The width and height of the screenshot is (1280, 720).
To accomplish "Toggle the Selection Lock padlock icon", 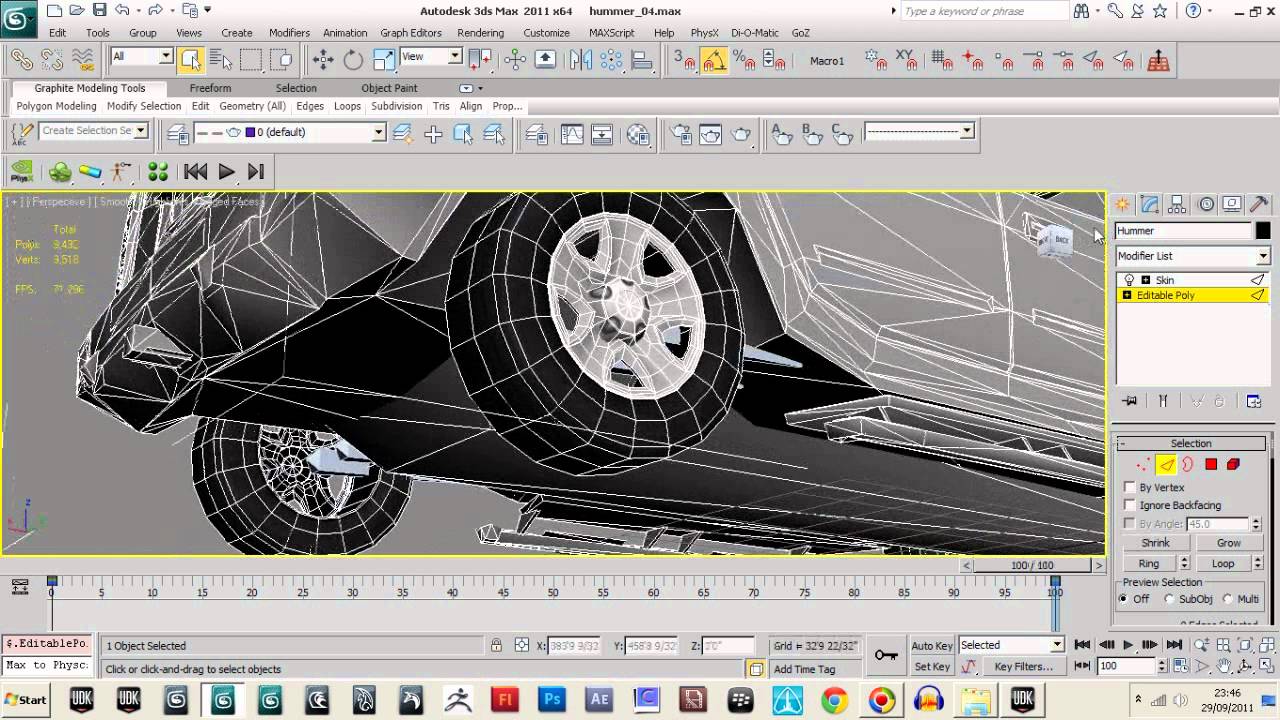I will [496, 646].
